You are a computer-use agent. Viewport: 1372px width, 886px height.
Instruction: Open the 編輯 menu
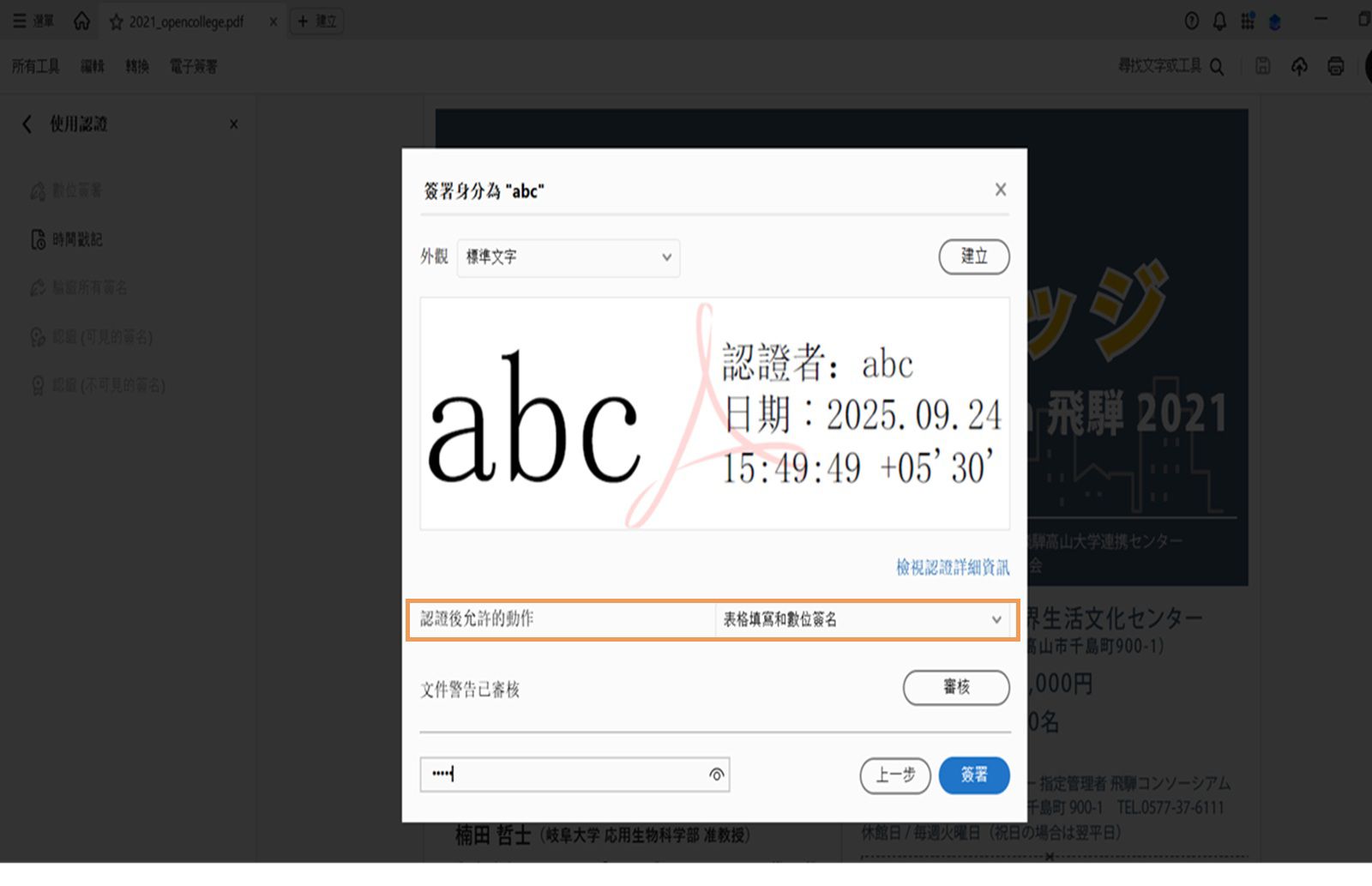pyautogui.click(x=92, y=66)
